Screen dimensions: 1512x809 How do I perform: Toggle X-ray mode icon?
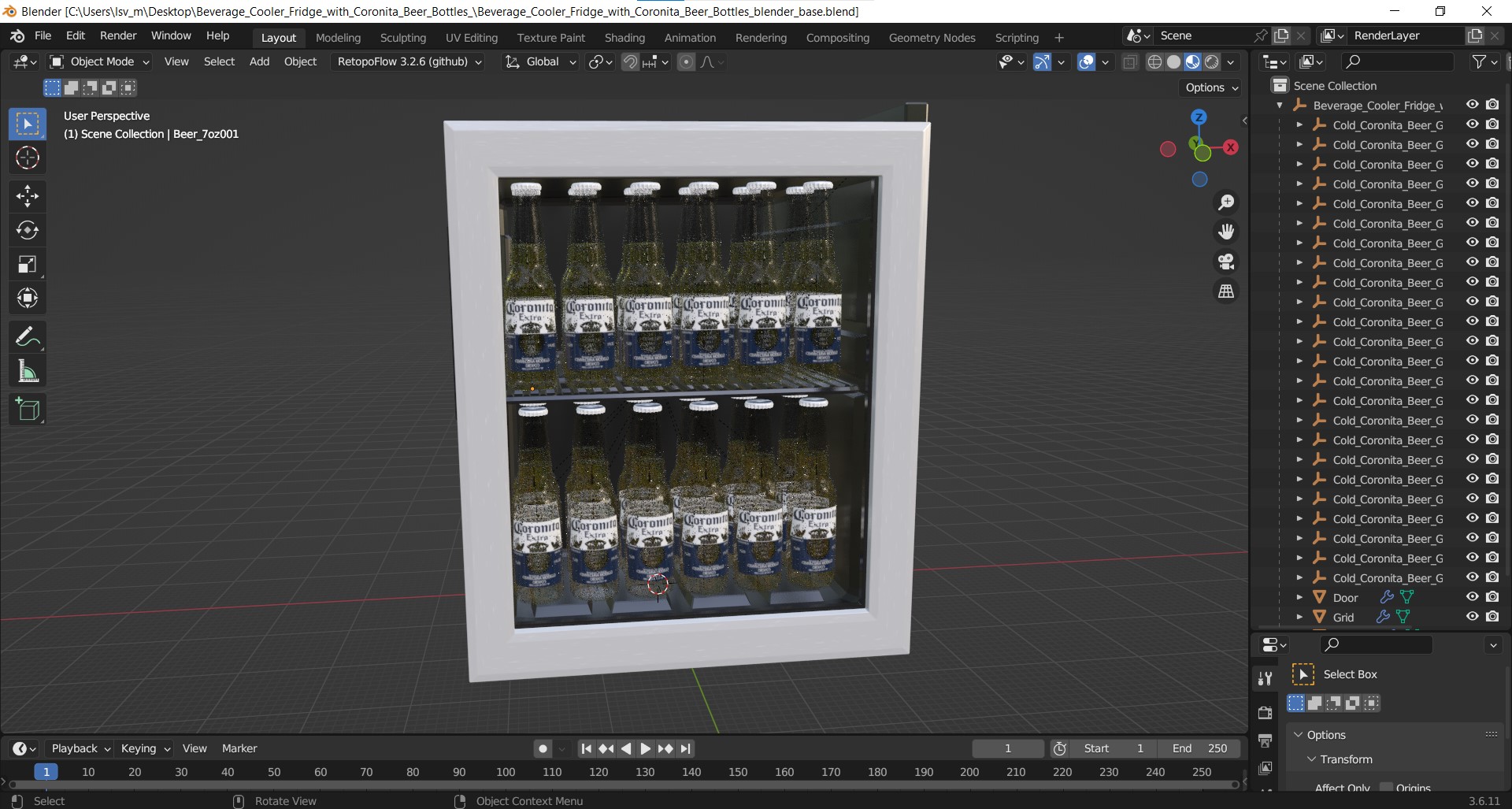point(1129,62)
